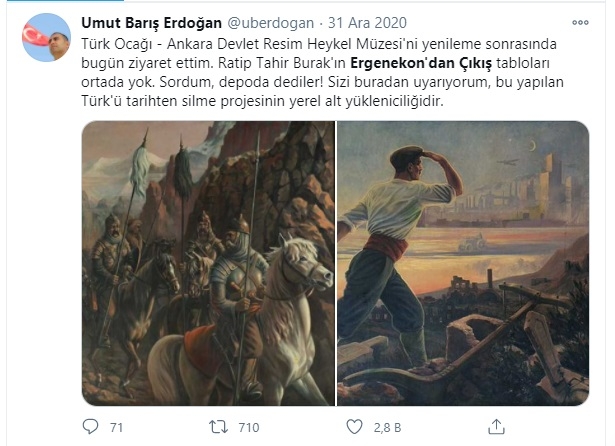Like the tweet with the heart icon
Image resolution: width=615 pixels, height=446 pixels.
(x=355, y=427)
